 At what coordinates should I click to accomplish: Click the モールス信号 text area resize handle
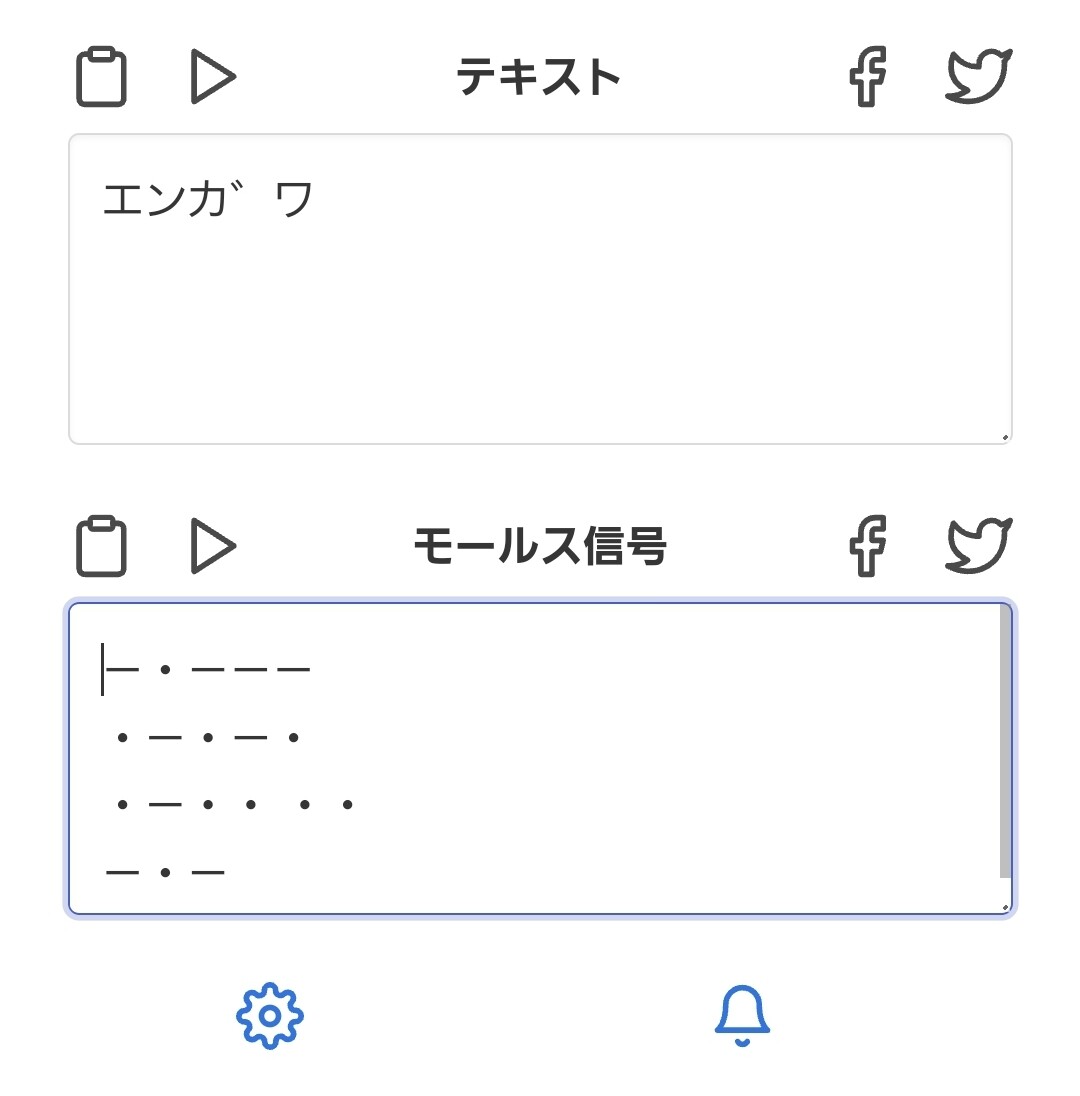coord(1005,907)
